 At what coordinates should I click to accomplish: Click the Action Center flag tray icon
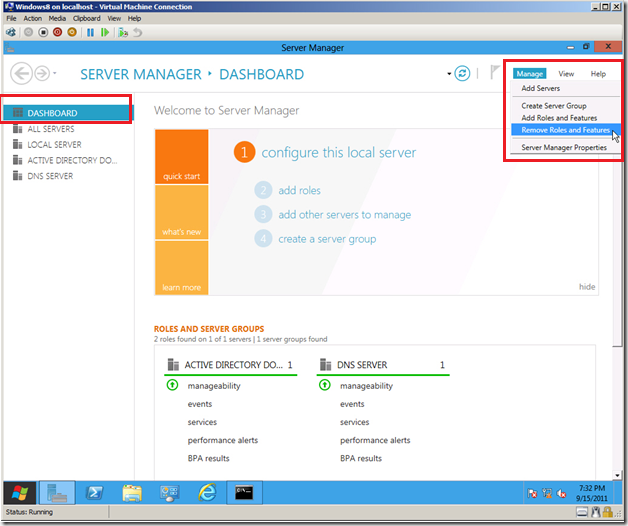click(x=532, y=494)
